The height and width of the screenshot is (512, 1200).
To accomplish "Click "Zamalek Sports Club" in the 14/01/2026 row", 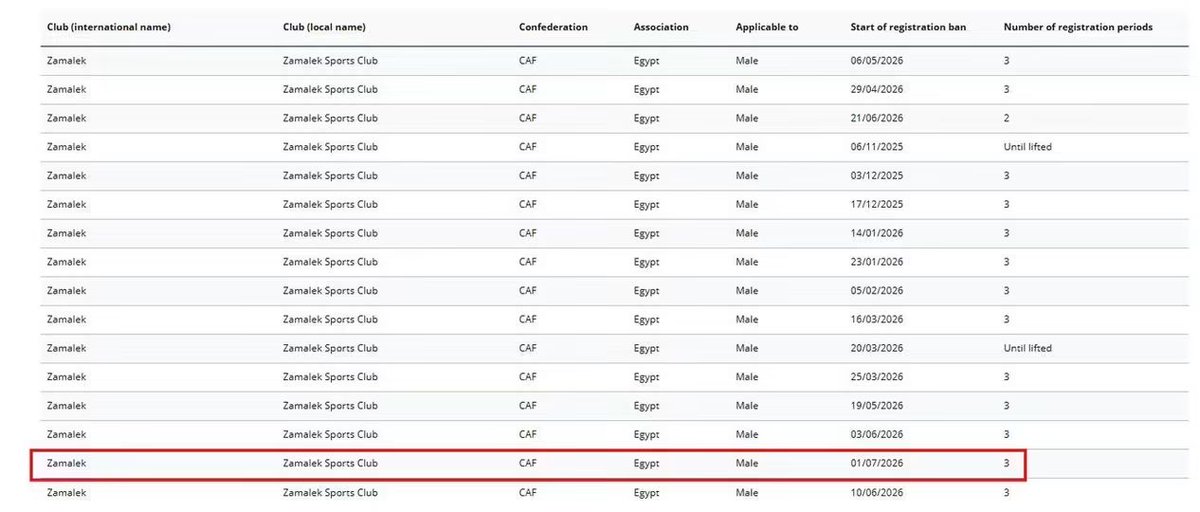I will pos(331,233).
